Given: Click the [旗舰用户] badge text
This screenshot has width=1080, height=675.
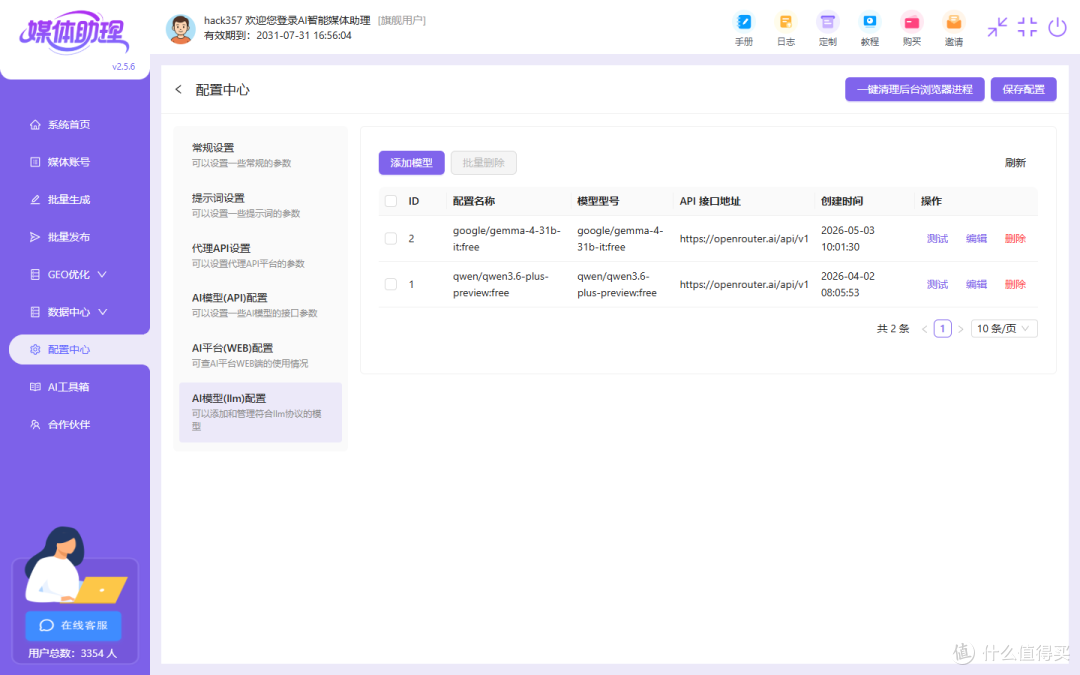Looking at the screenshot, I should [x=402, y=21].
